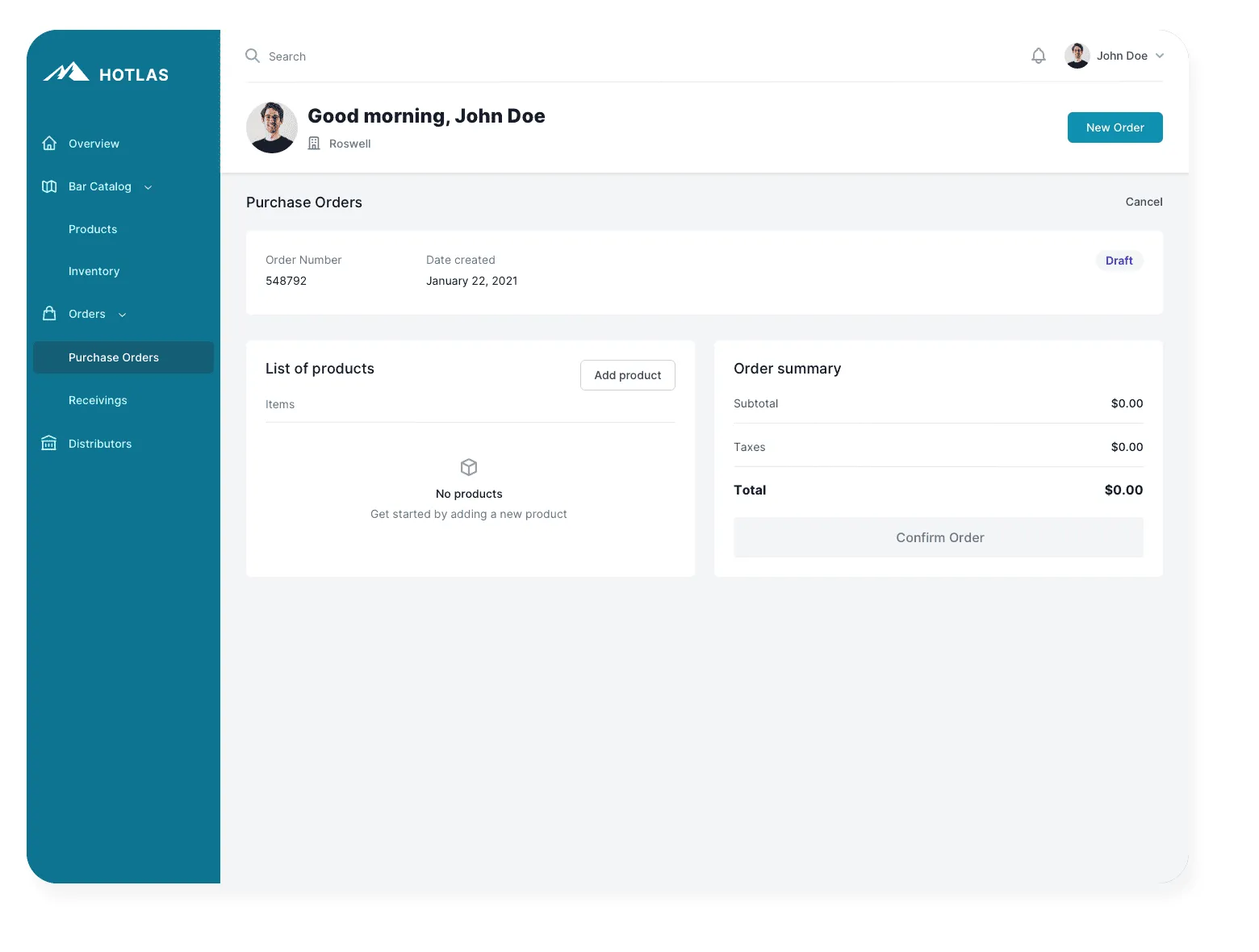Click the New Order button
The image size is (1259, 952).
coord(1115,127)
